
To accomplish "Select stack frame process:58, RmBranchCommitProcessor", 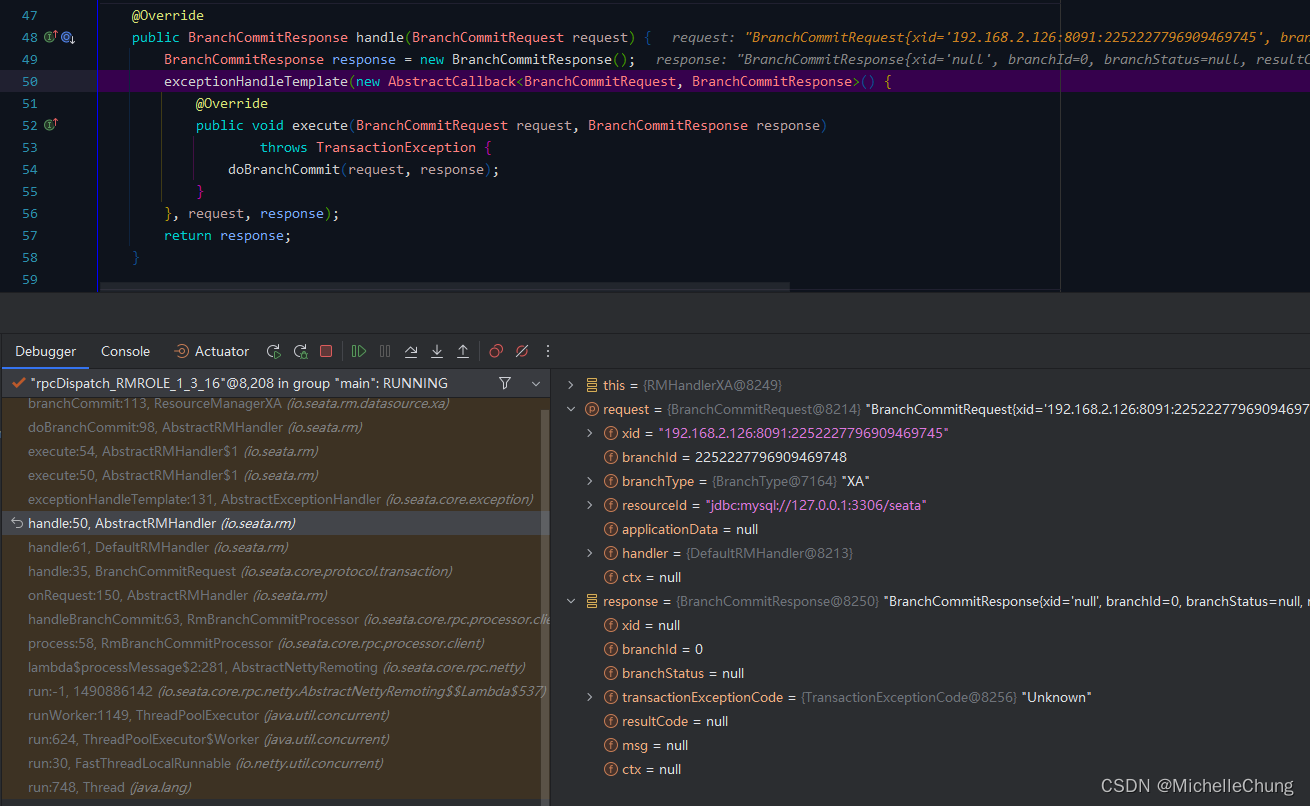I will click(270, 643).
